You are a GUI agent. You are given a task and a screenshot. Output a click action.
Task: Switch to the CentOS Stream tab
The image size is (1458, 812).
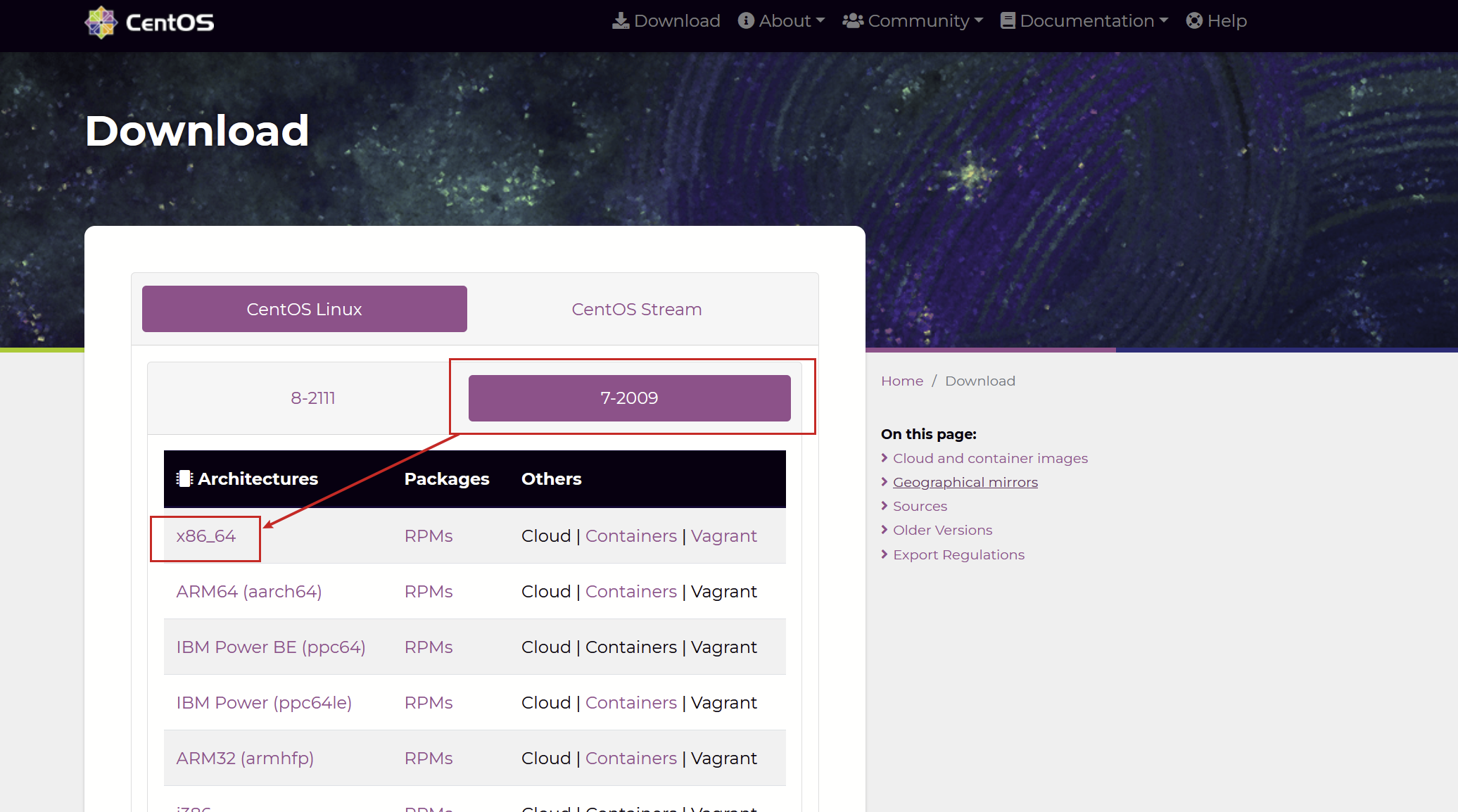(x=636, y=309)
